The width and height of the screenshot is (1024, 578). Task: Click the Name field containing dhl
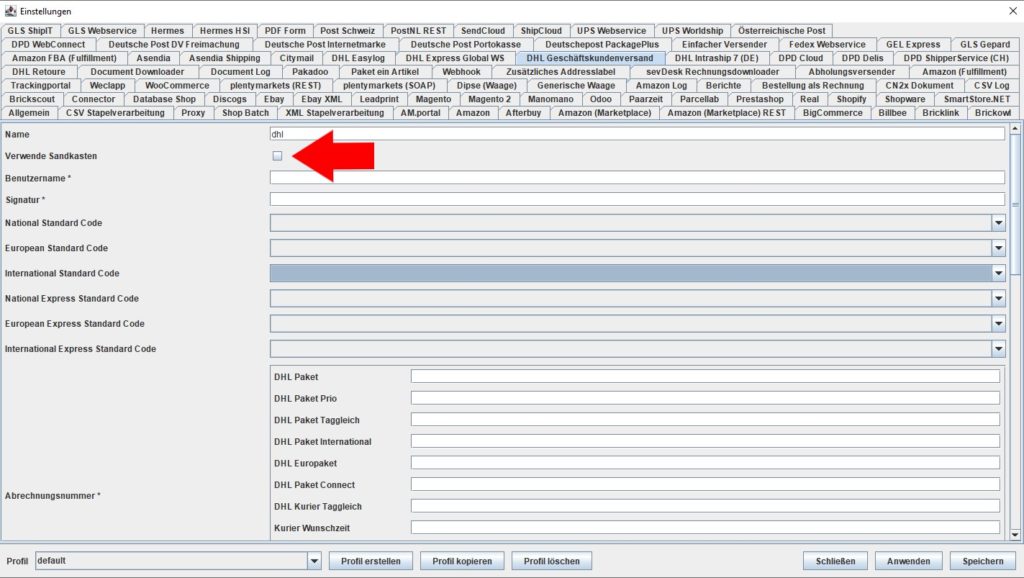click(x=637, y=134)
